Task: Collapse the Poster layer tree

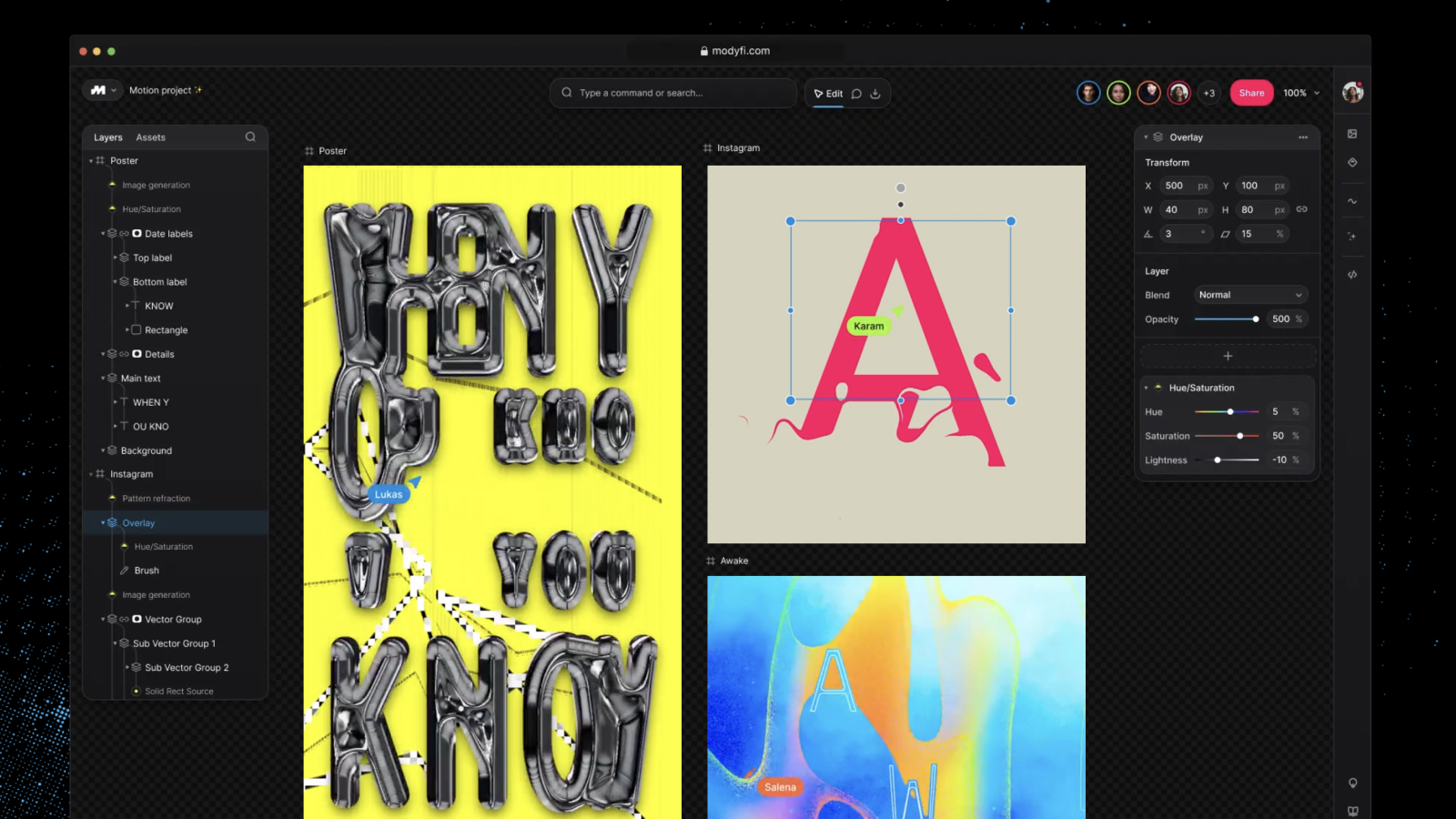Action: [91, 161]
